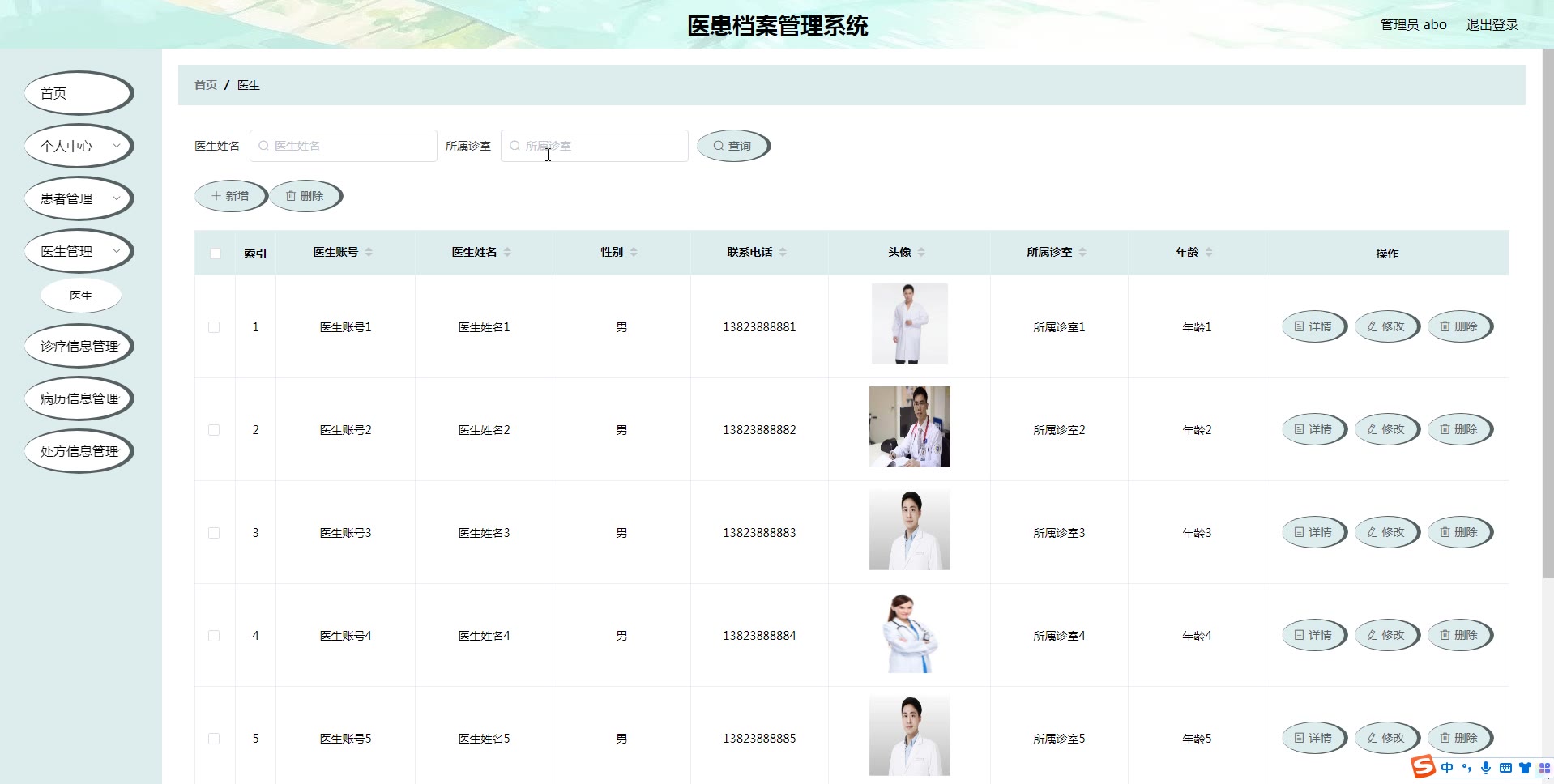Screen dimensions: 1554x784
Task: Expand 患者管理 sidebar menu
Action: 79,198
